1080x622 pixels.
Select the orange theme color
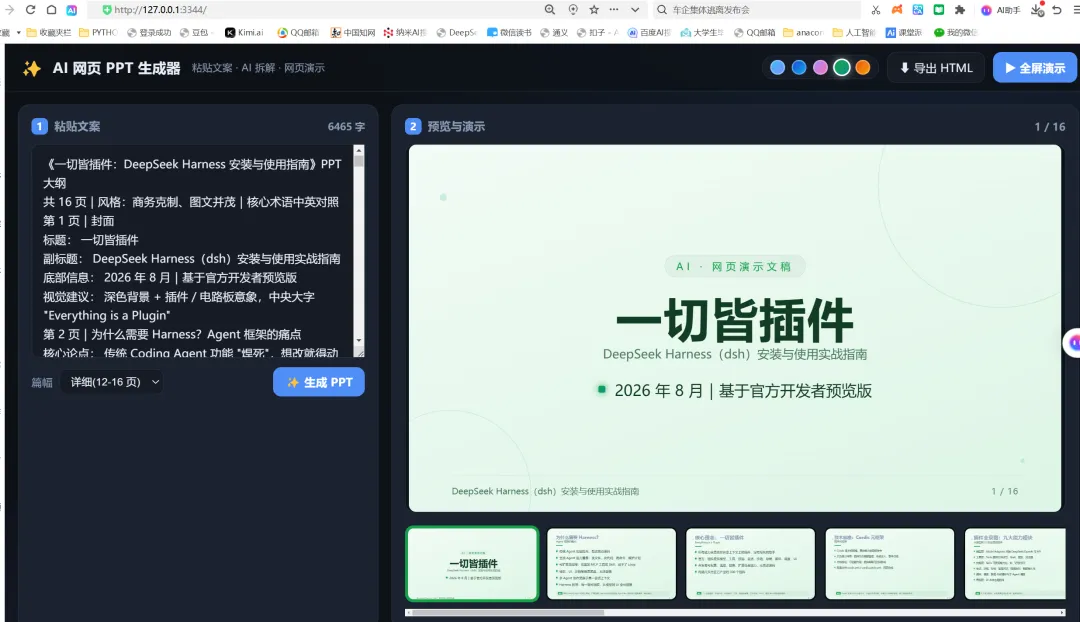coord(863,68)
